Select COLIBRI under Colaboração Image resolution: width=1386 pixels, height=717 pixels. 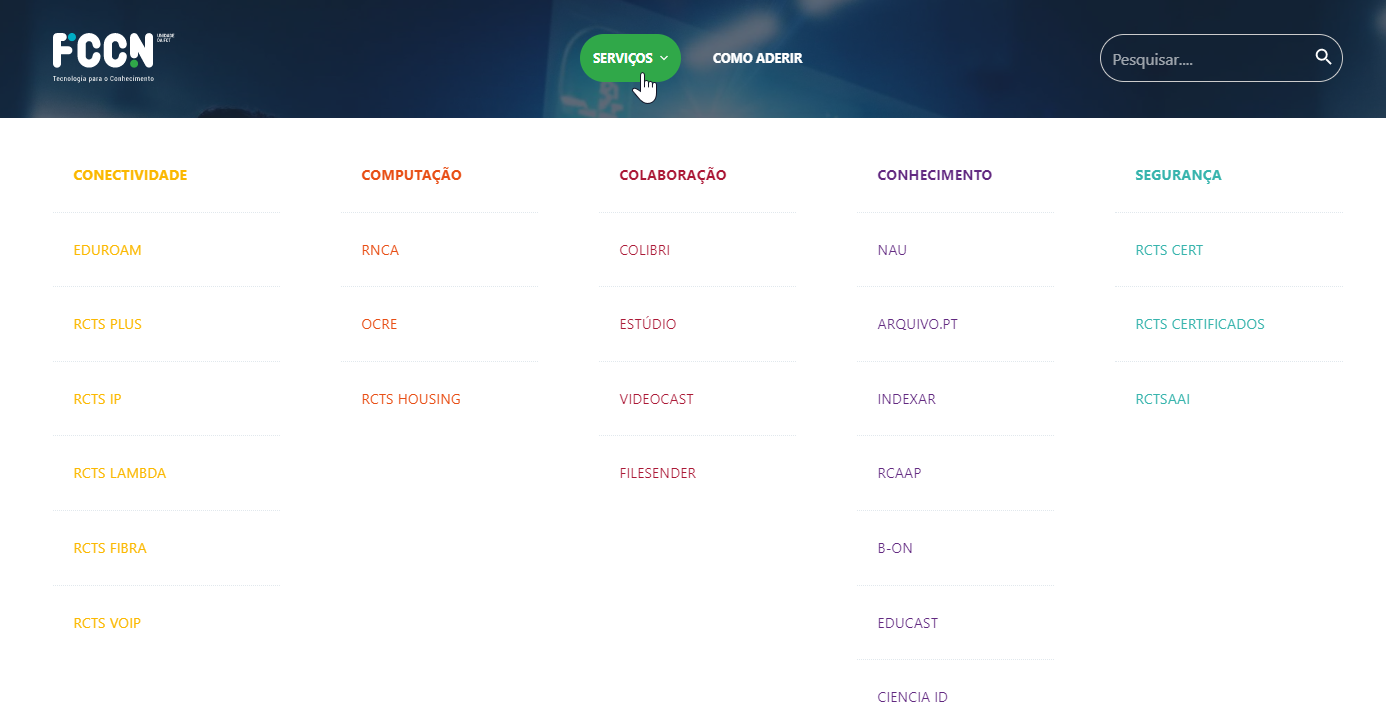click(644, 249)
